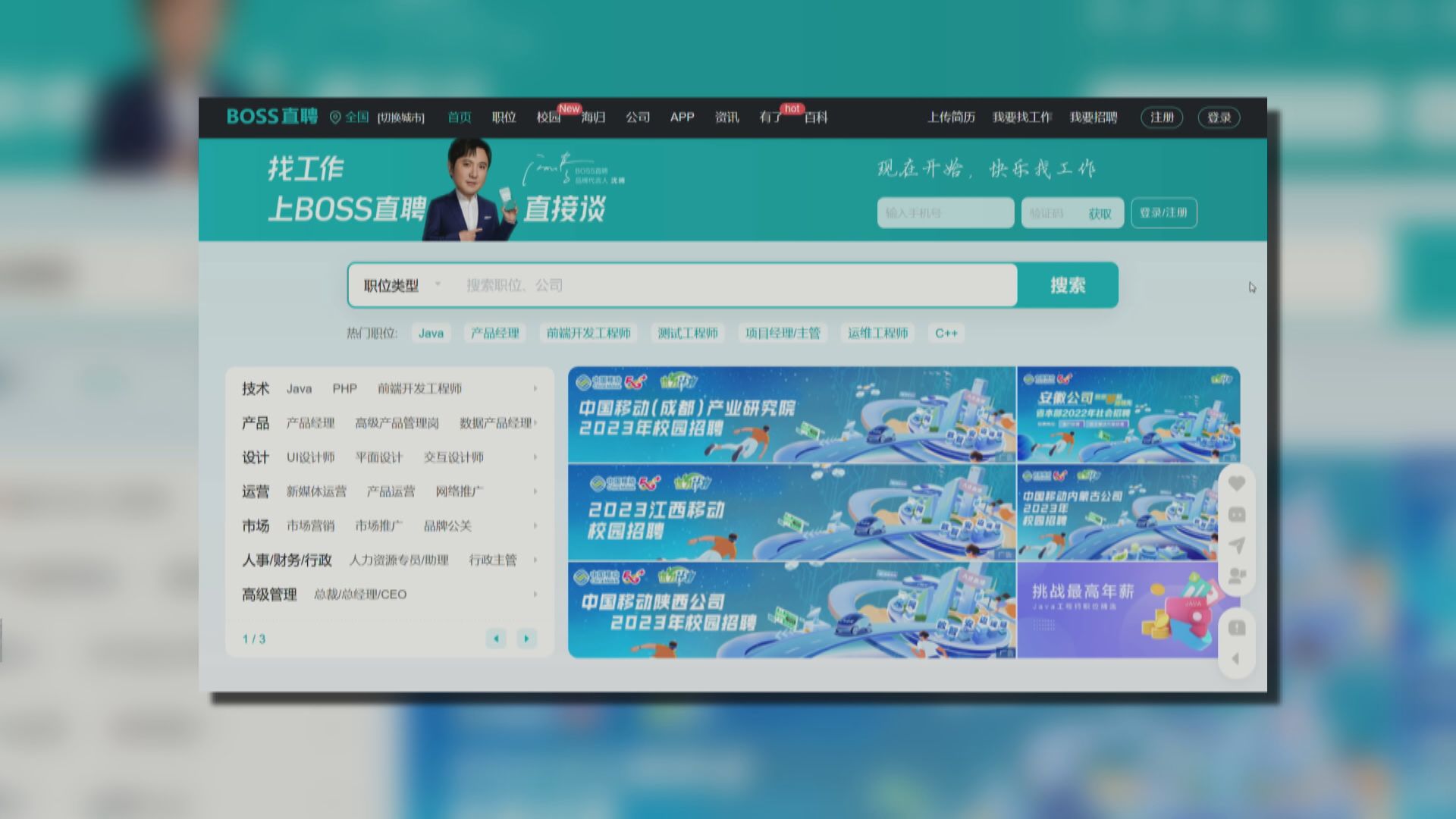Image resolution: width=1456 pixels, height=819 pixels.
Task: Click the next-banner arrow in the category panel
Action: point(526,639)
